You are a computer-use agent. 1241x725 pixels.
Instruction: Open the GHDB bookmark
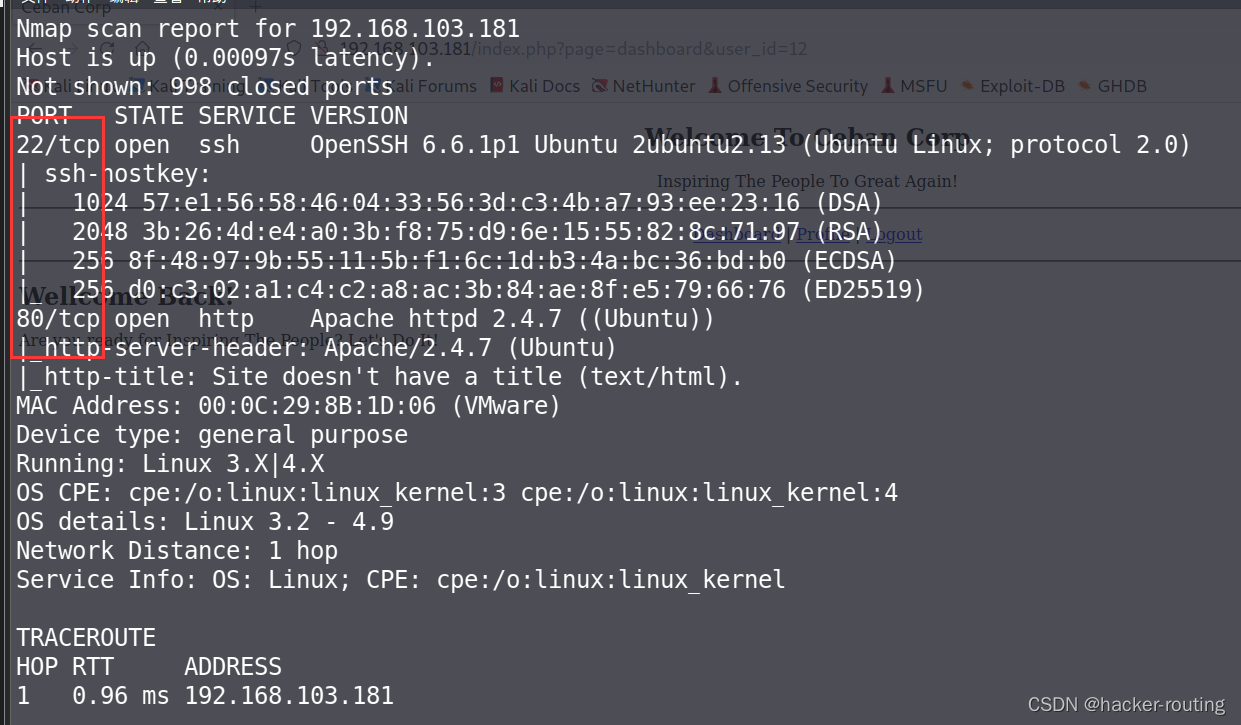point(1121,86)
